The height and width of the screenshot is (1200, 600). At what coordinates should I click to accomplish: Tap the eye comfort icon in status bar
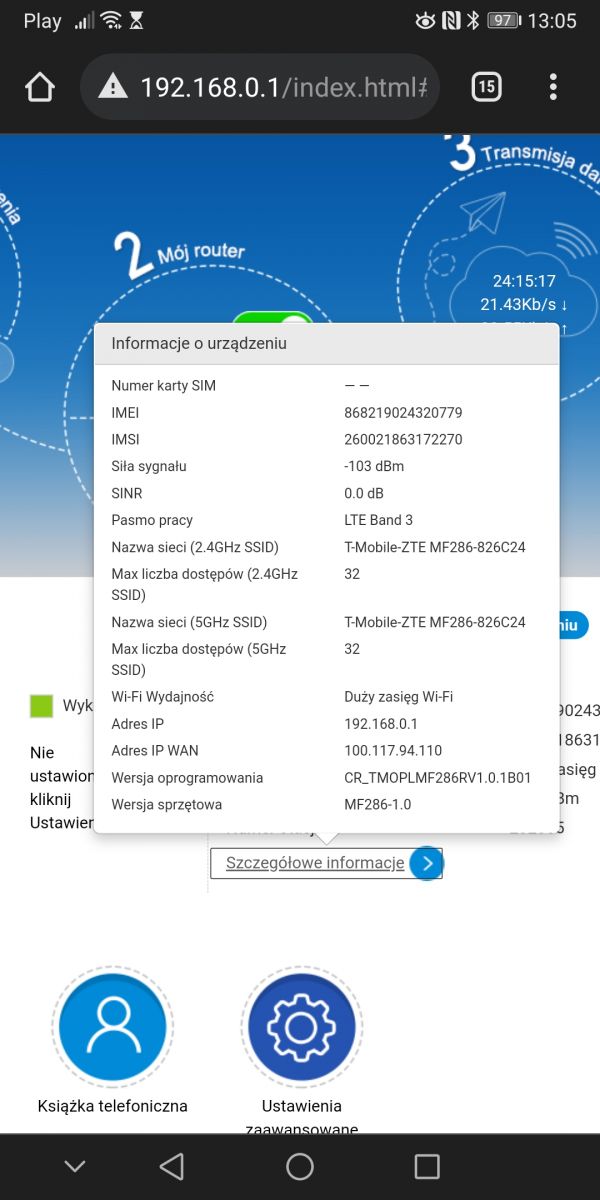tap(426, 20)
